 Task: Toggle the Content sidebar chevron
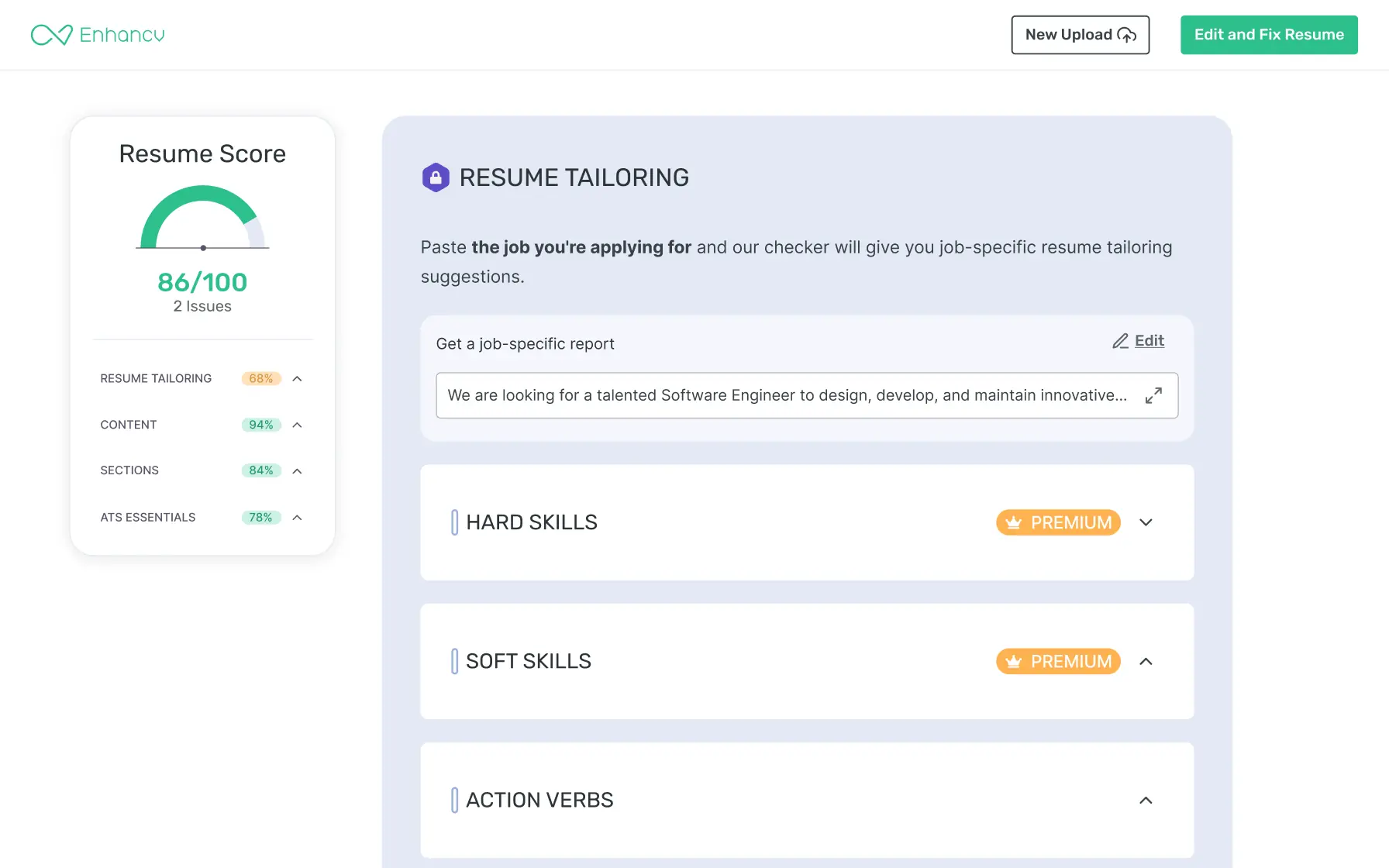(x=297, y=425)
